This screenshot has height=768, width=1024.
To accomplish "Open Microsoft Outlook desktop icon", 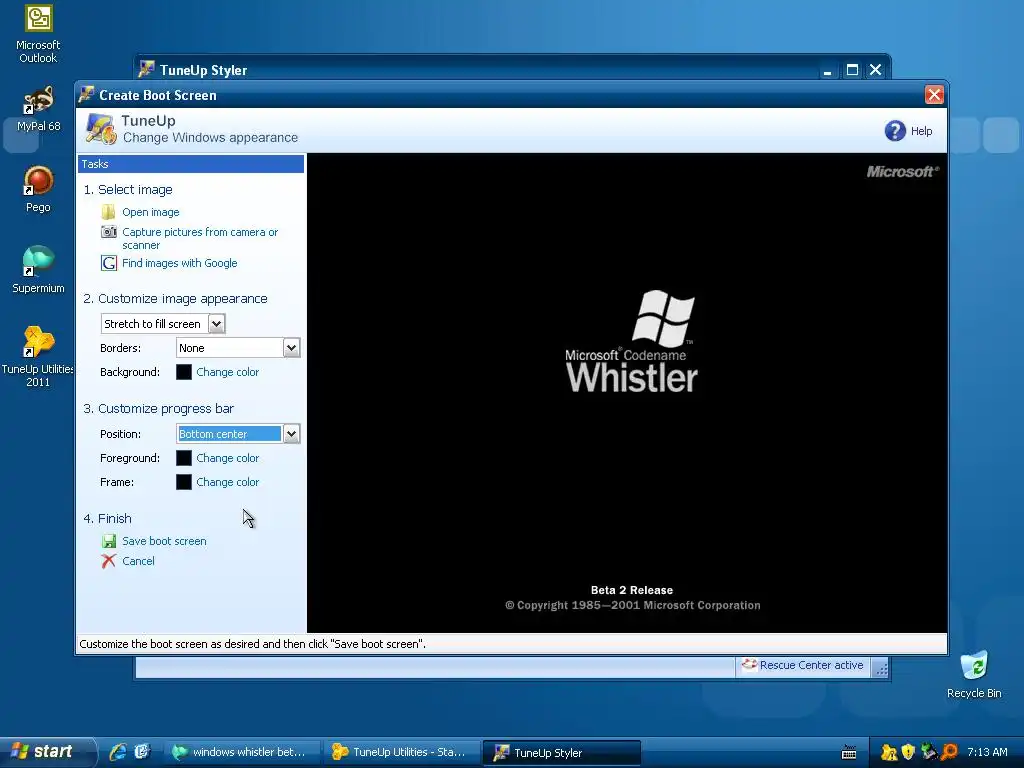I will pyautogui.click(x=38, y=34).
